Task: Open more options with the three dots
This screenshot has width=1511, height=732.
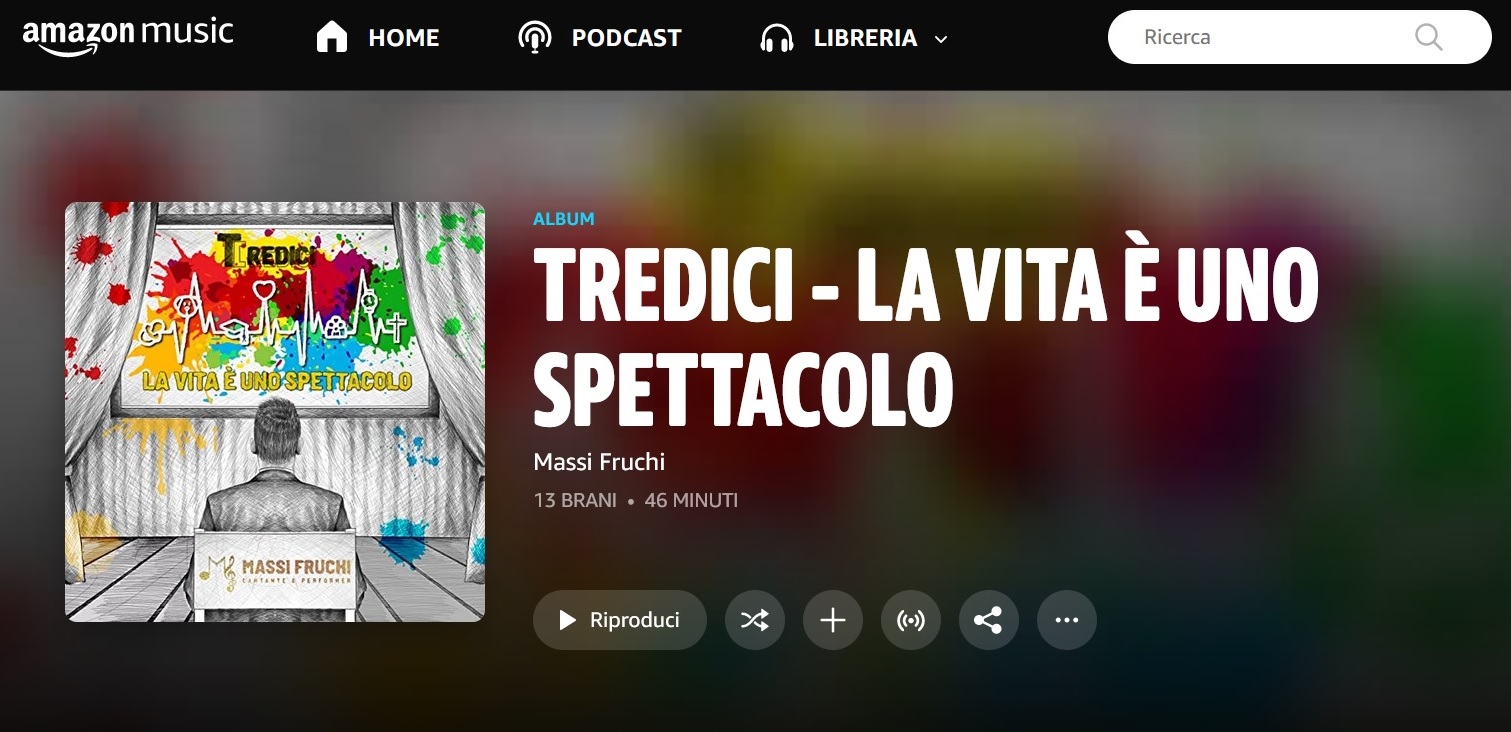Action: tap(1067, 620)
